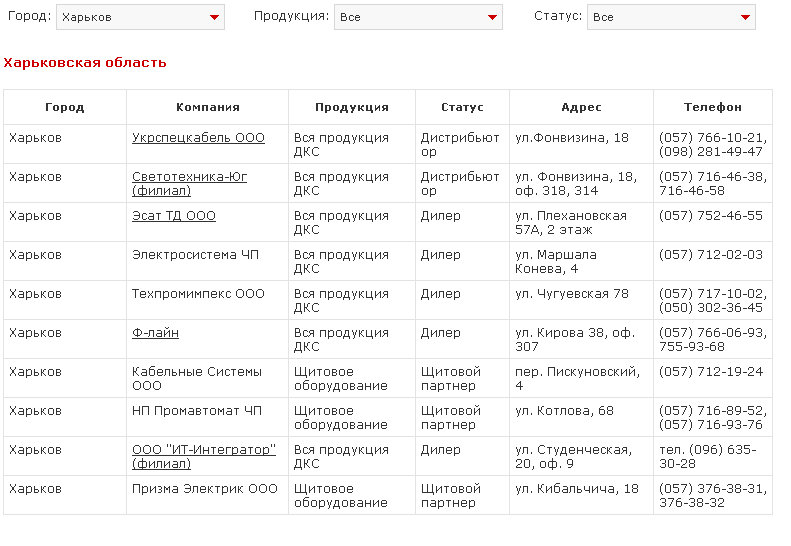Click the Компания column header
This screenshot has width=791, height=546.
207,107
